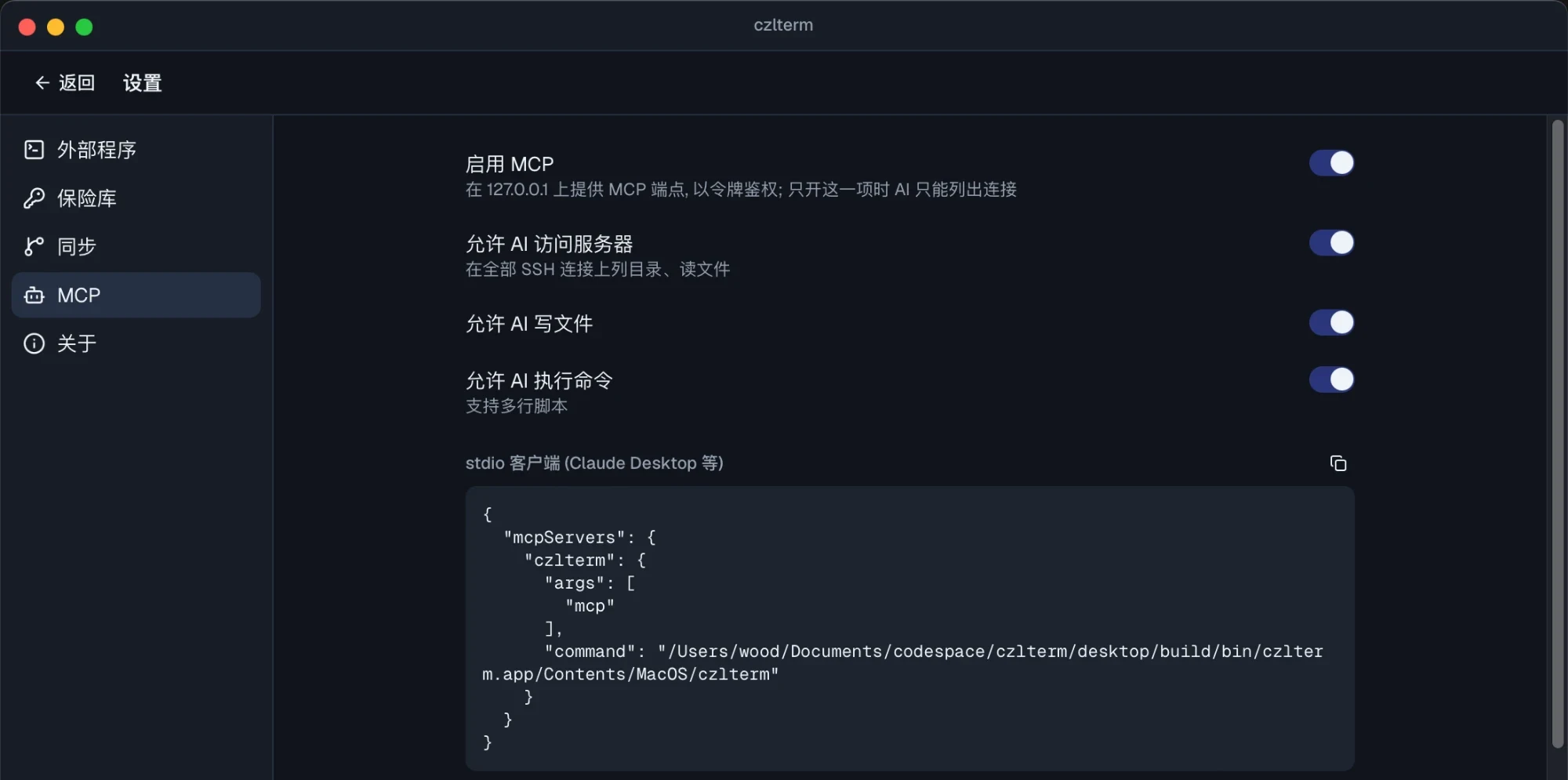Disable 允许 AI 访问服务器 switch
This screenshot has width=1568, height=780.
(1331, 243)
